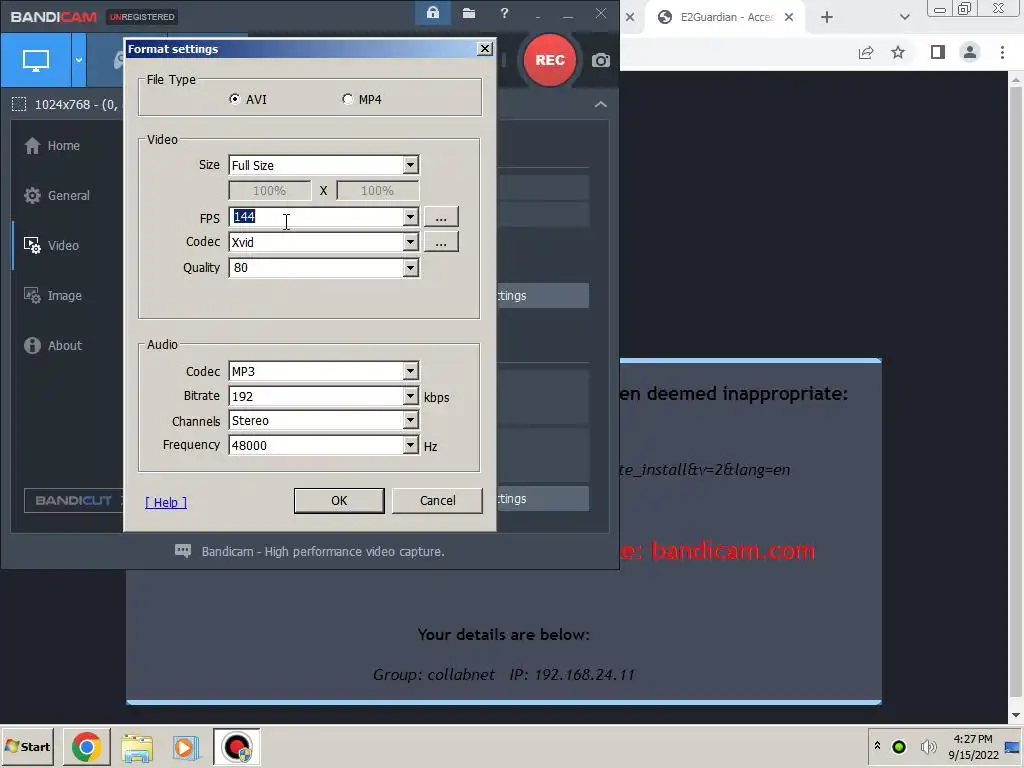Cancel the Format settings dialog
The width and height of the screenshot is (1024, 768).
pyautogui.click(x=438, y=501)
